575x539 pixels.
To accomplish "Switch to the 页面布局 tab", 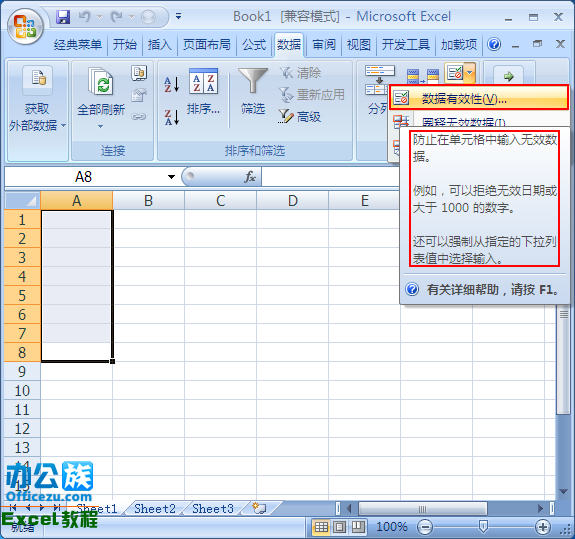I will 207,44.
